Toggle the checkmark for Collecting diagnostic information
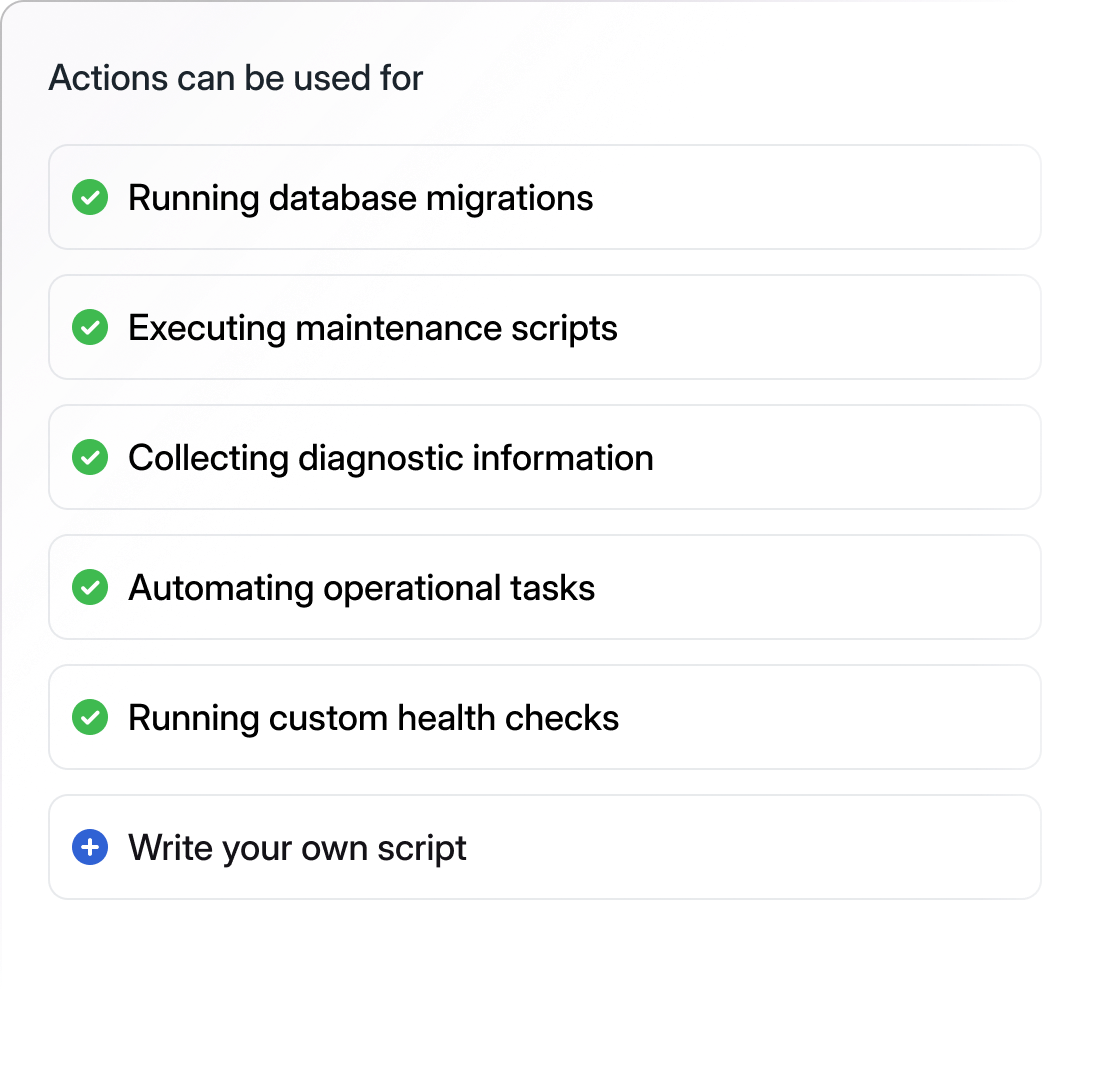Image resolution: width=1108 pixels, height=1068 pixels. click(x=90, y=458)
